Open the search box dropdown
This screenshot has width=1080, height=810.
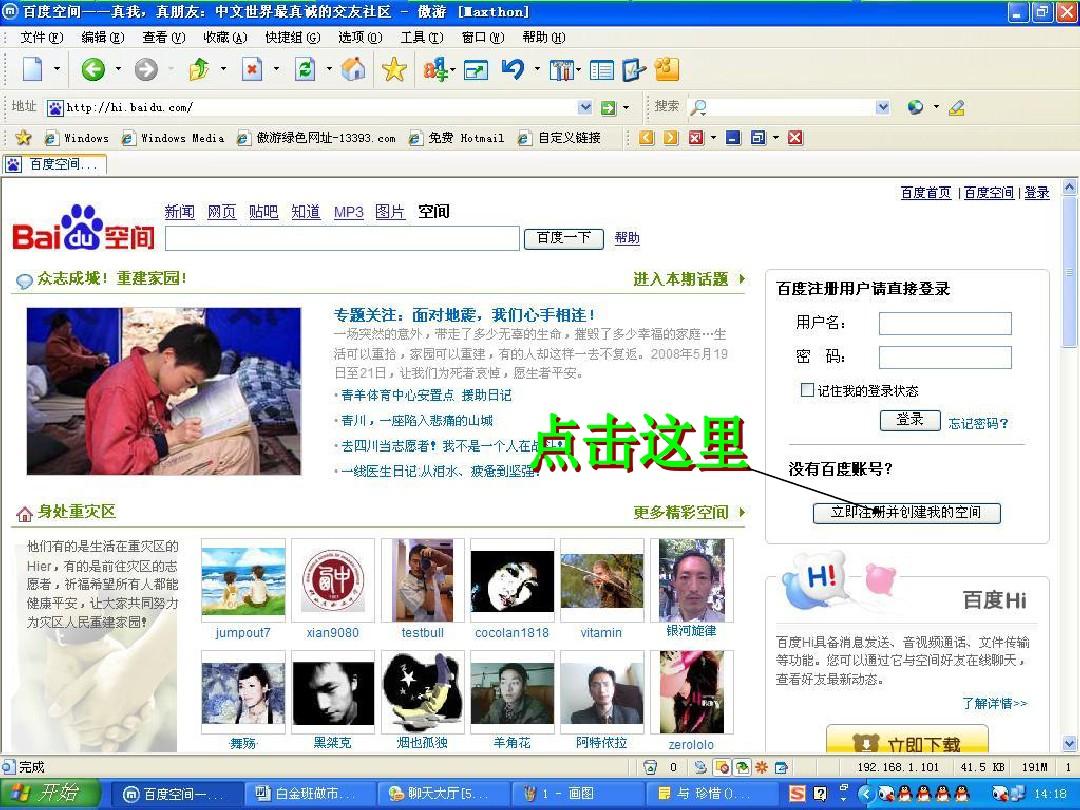(x=882, y=107)
